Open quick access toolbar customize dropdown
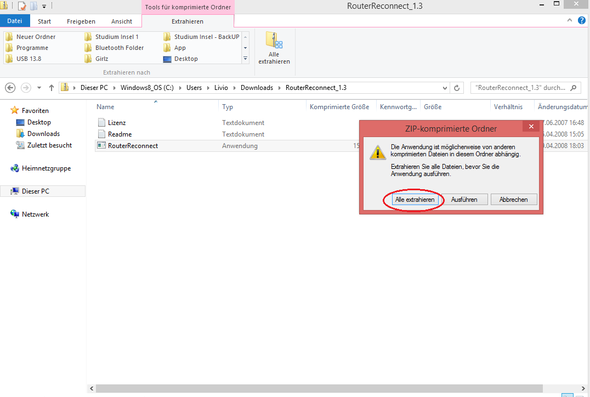This screenshot has width=590, height=397. pyautogui.click(x=44, y=6)
